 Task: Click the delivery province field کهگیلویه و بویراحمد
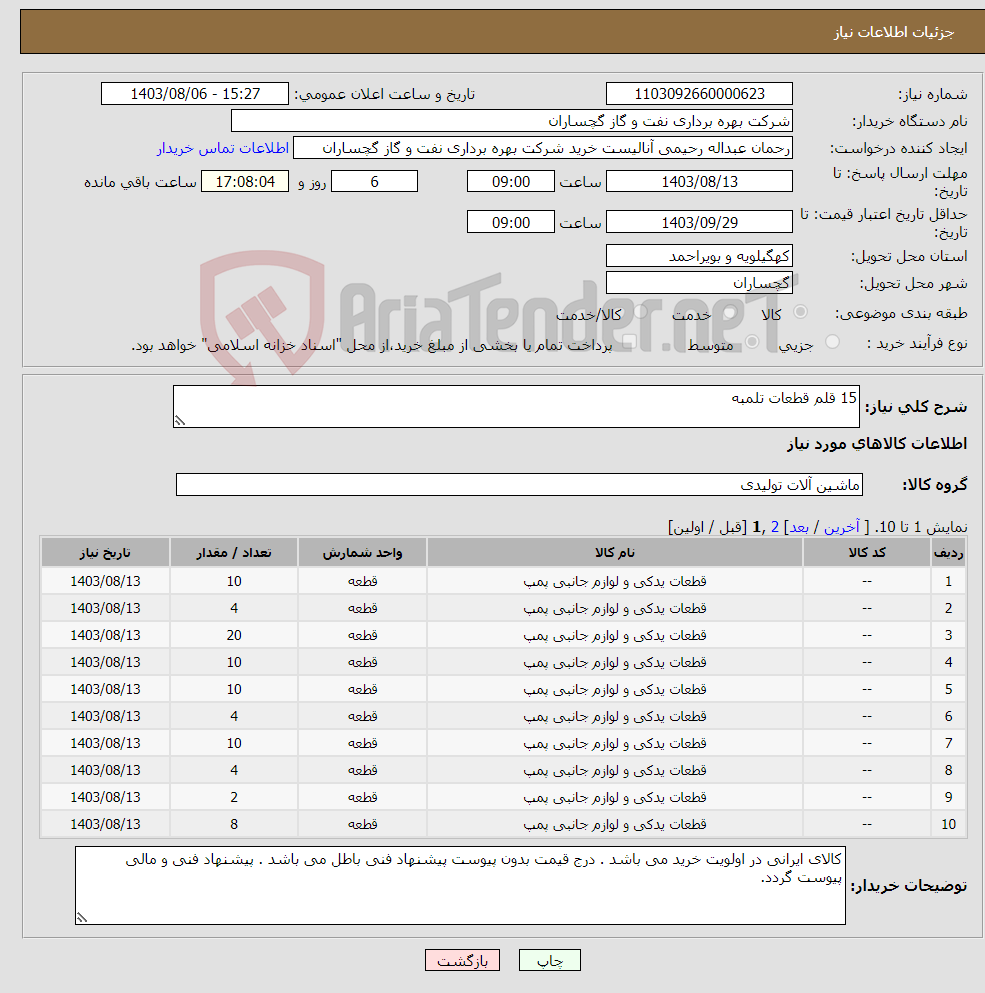[699, 256]
